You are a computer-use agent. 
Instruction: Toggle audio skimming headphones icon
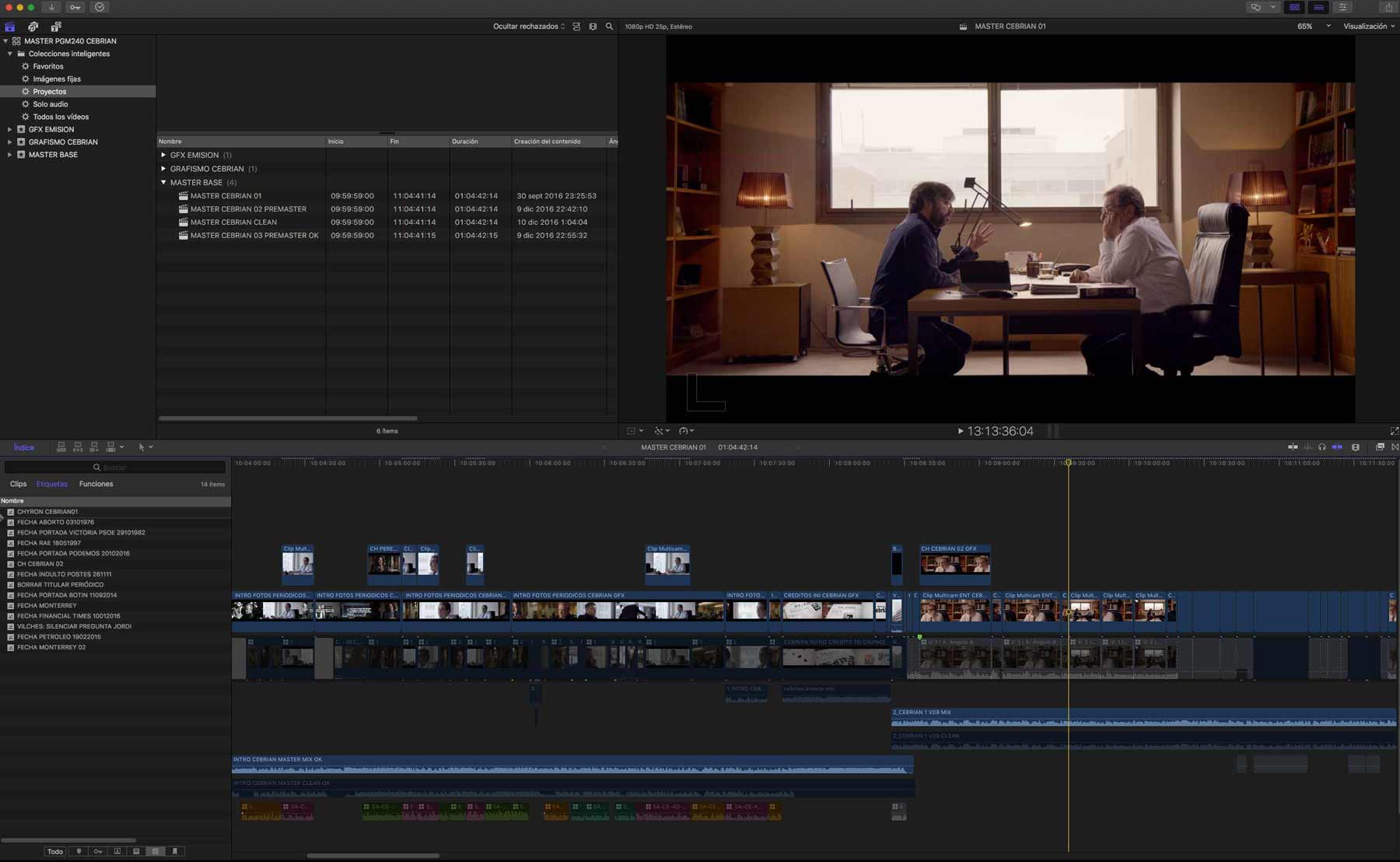pos(1322,447)
